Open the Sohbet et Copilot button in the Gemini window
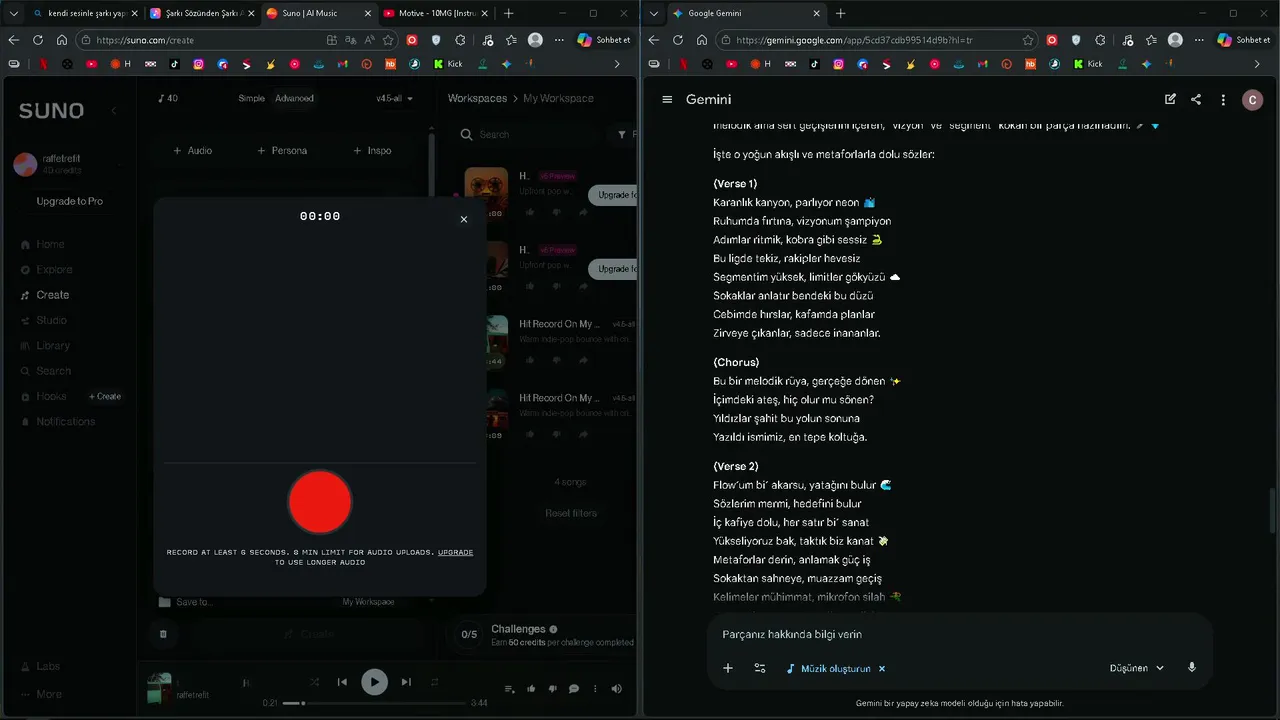1280x720 pixels. (1245, 40)
